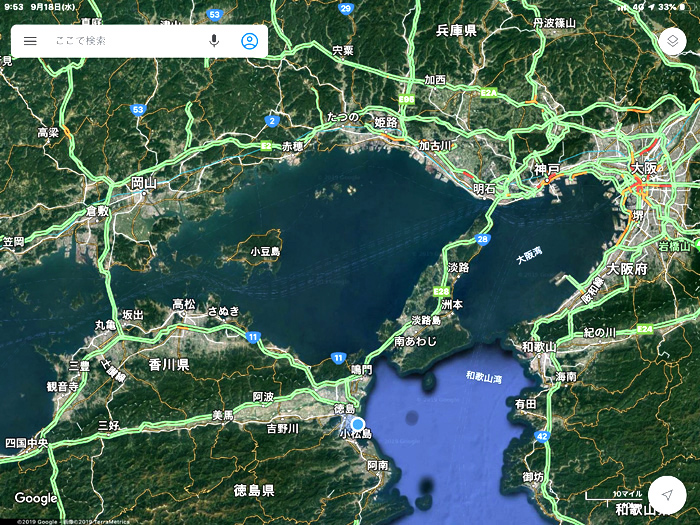Tap the microphone voice search icon

[x=214, y=41]
